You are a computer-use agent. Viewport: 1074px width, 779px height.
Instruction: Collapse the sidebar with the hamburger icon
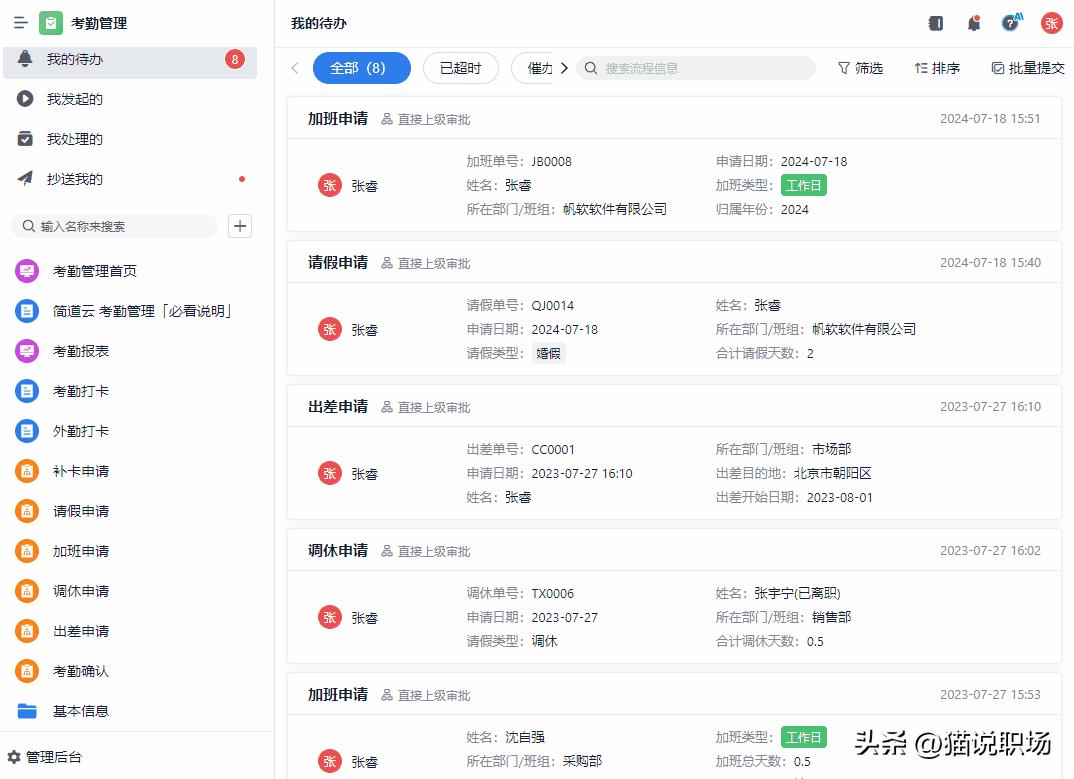pyautogui.click(x=21, y=23)
